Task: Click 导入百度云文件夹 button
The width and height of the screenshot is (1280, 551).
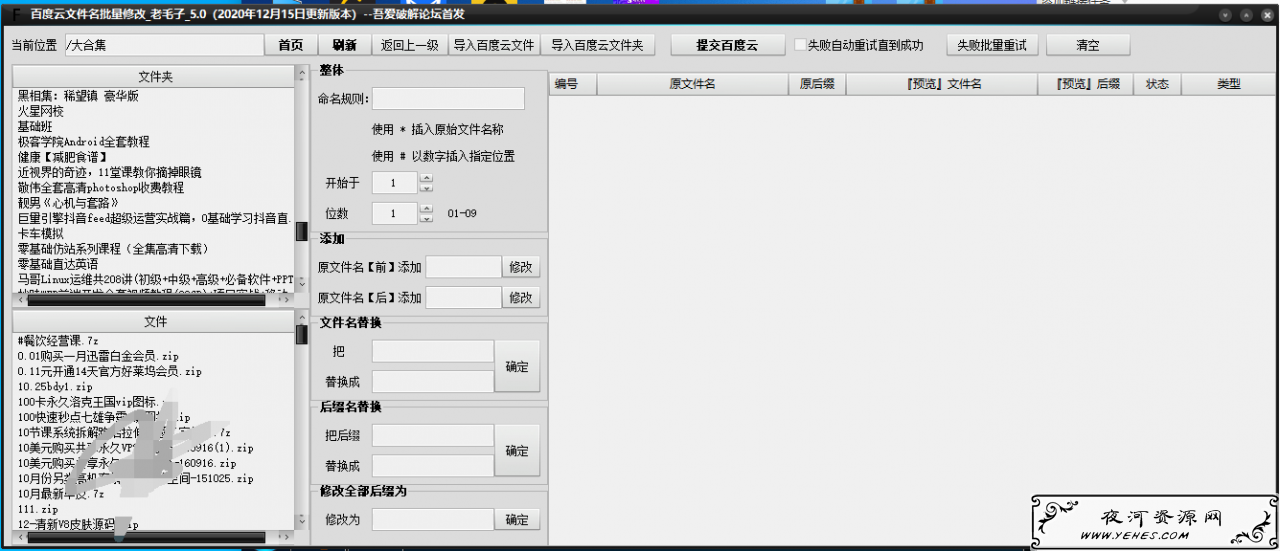Action: click(598, 46)
